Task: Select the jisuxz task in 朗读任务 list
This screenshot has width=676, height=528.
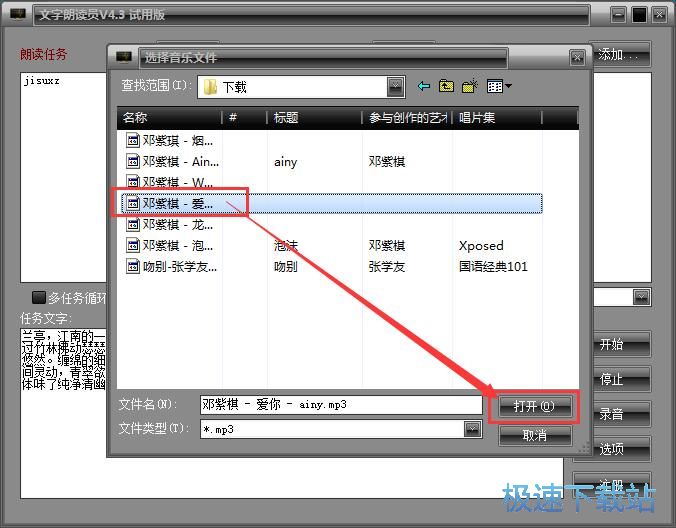Action: (x=42, y=81)
